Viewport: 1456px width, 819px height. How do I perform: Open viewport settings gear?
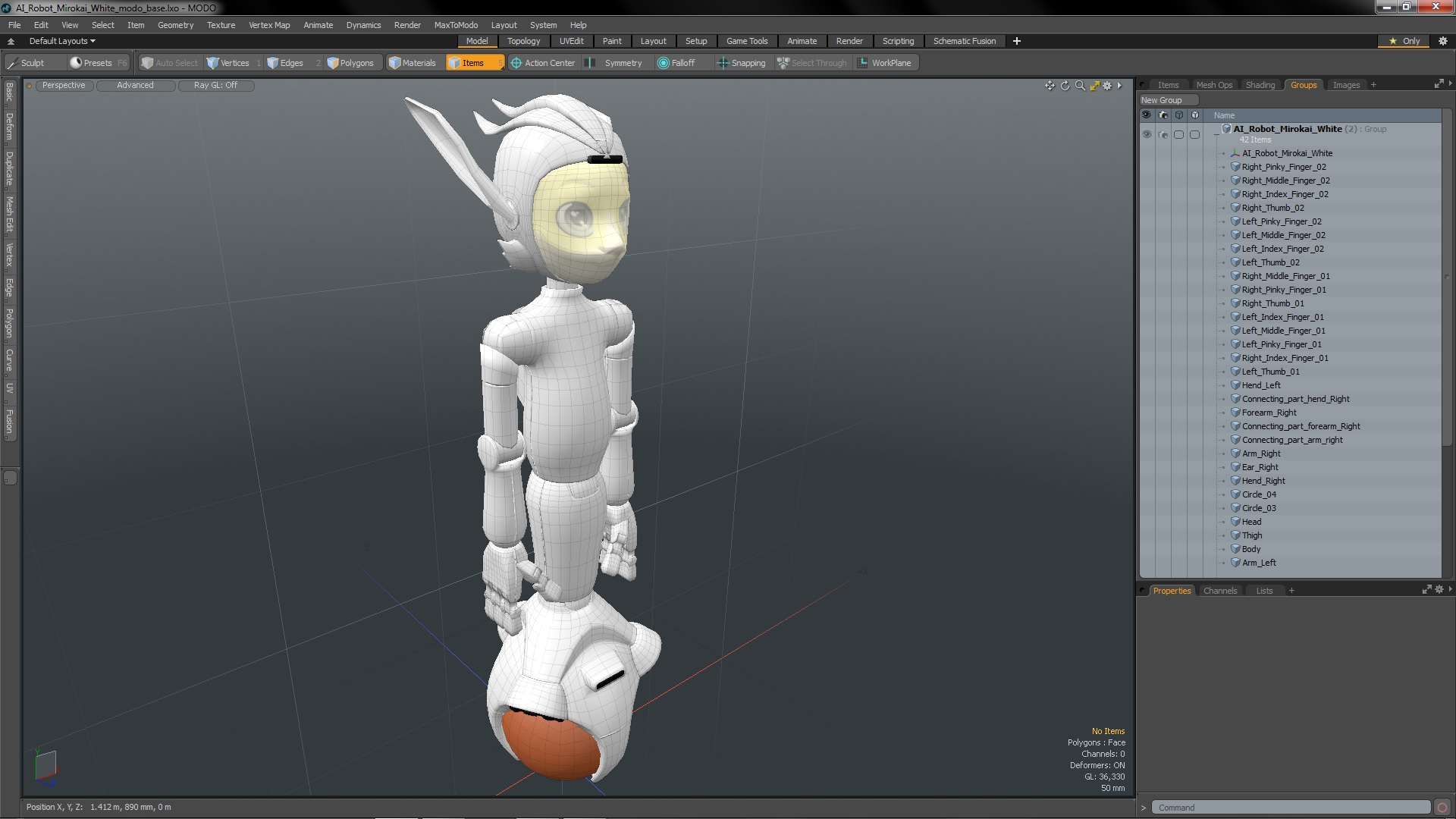click(x=1107, y=86)
